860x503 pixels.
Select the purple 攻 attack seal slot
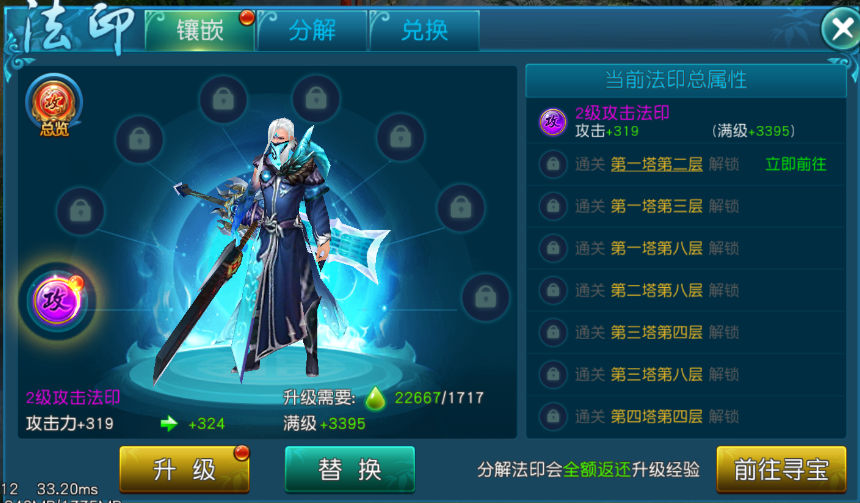point(58,301)
